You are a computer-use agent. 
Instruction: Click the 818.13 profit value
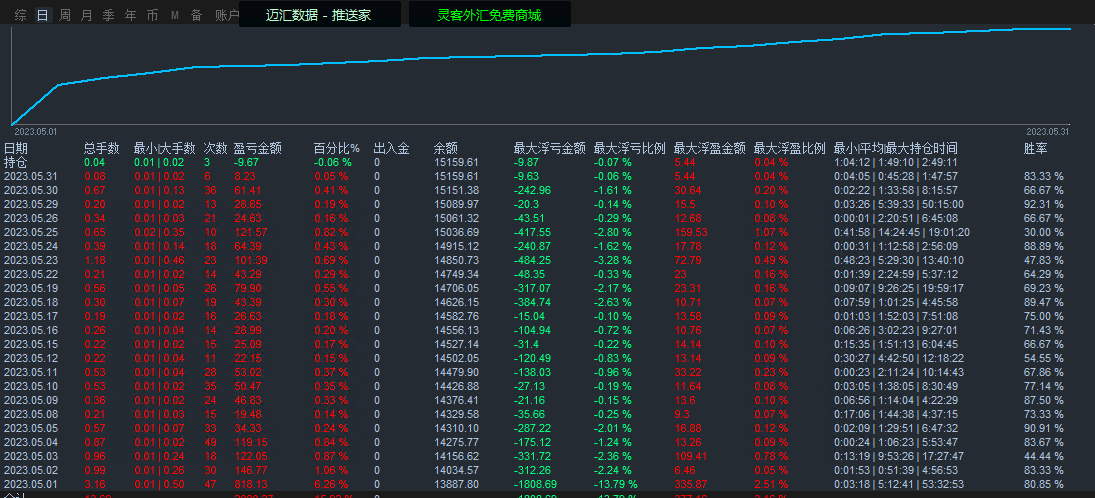coord(249,484)
